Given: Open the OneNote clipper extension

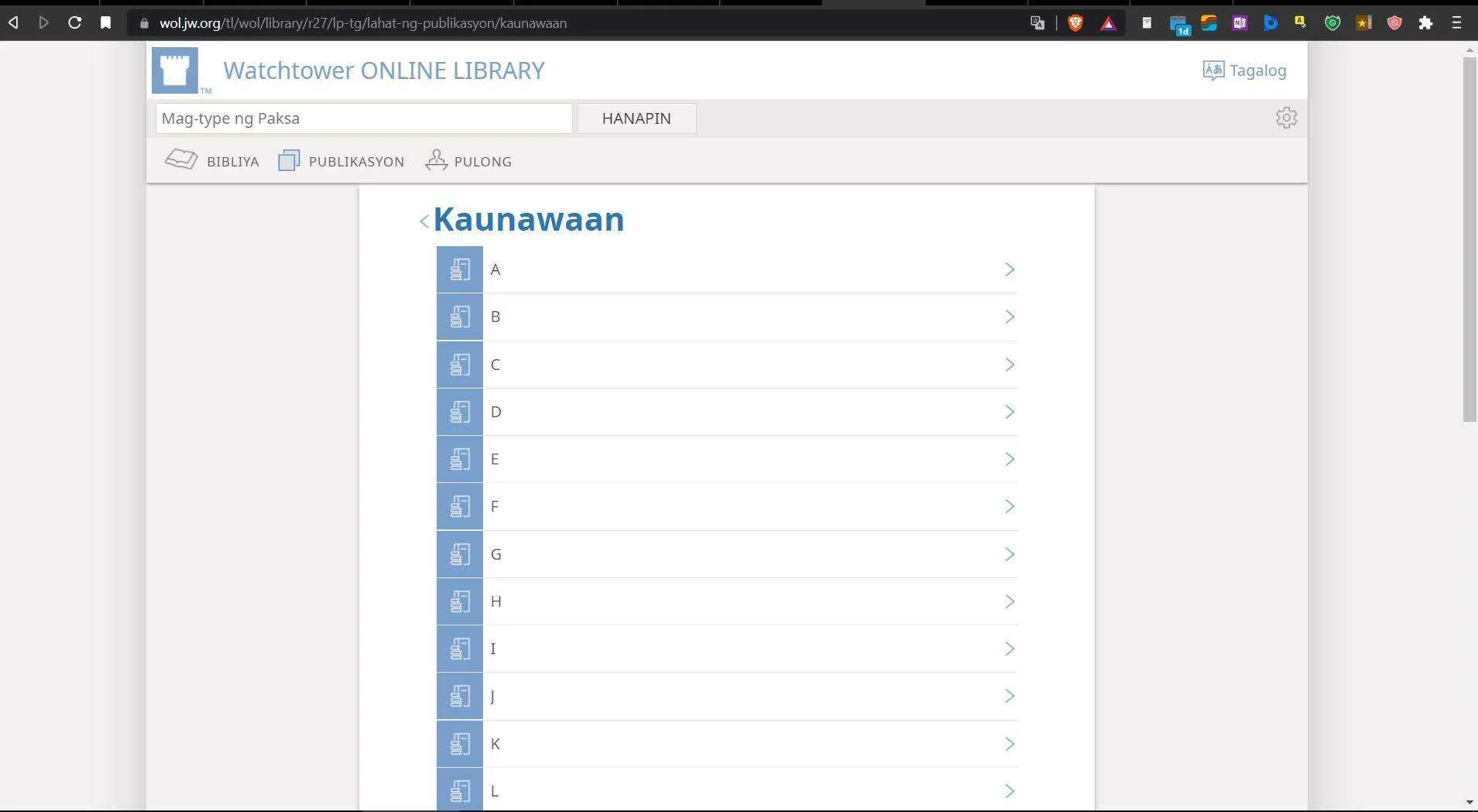Looking at the screenshot, I should (x=1240, y=23).
